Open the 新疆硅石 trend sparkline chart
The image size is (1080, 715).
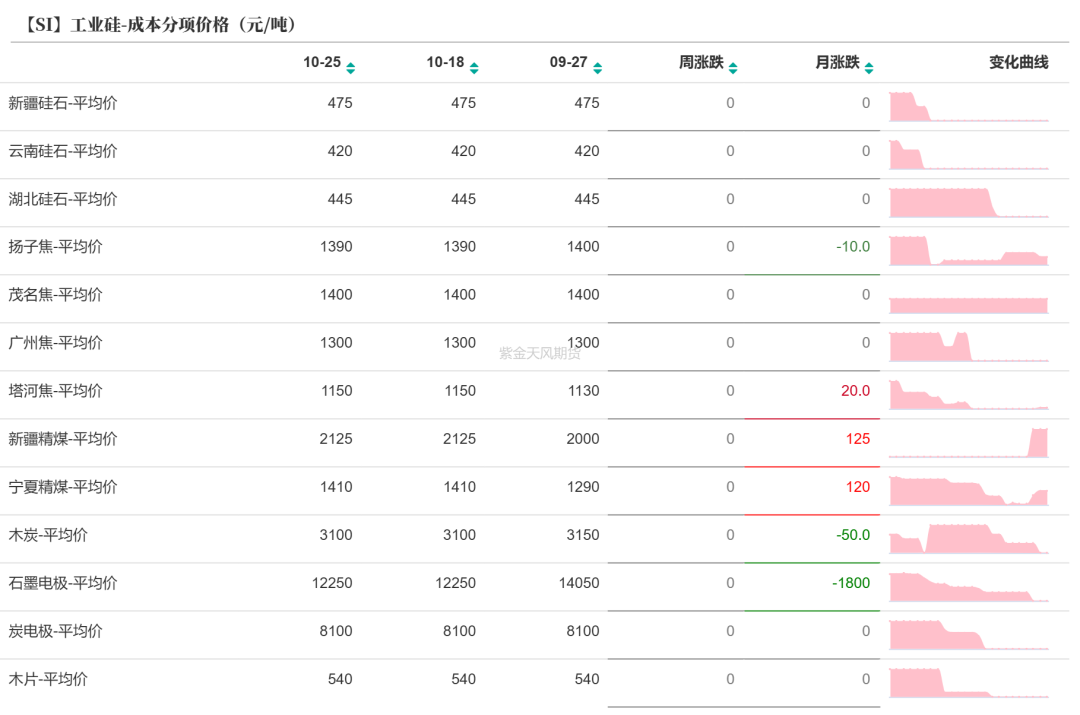968,106
